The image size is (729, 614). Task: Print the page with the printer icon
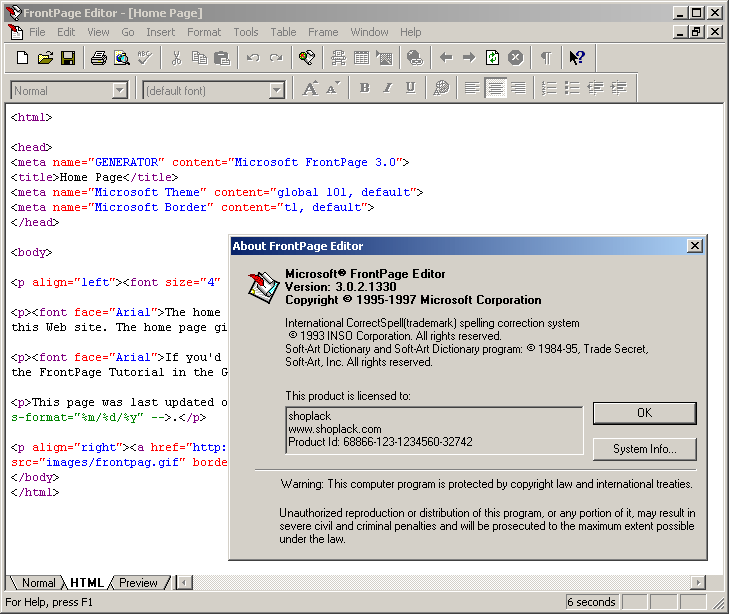[x=99, y=58]
